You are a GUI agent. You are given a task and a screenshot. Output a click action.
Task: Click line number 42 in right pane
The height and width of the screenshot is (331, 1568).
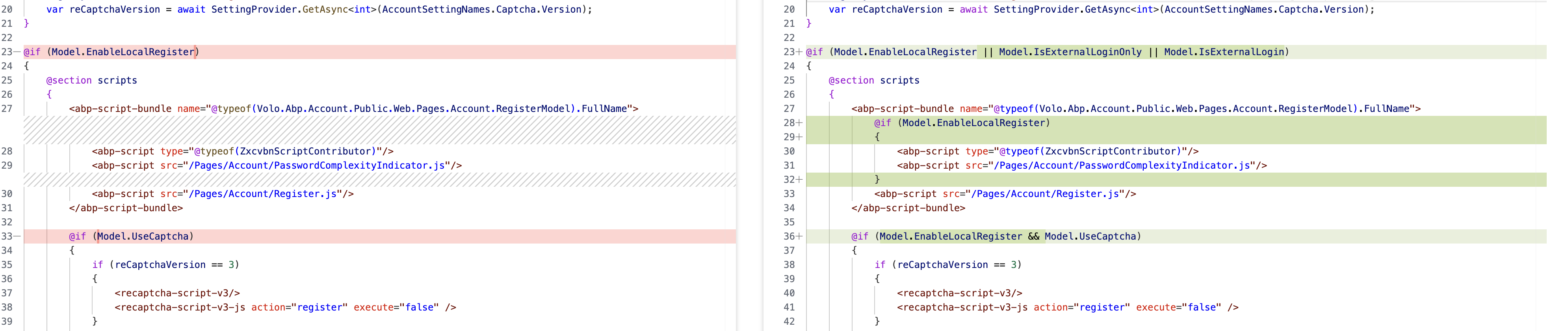tap(789, 321)
